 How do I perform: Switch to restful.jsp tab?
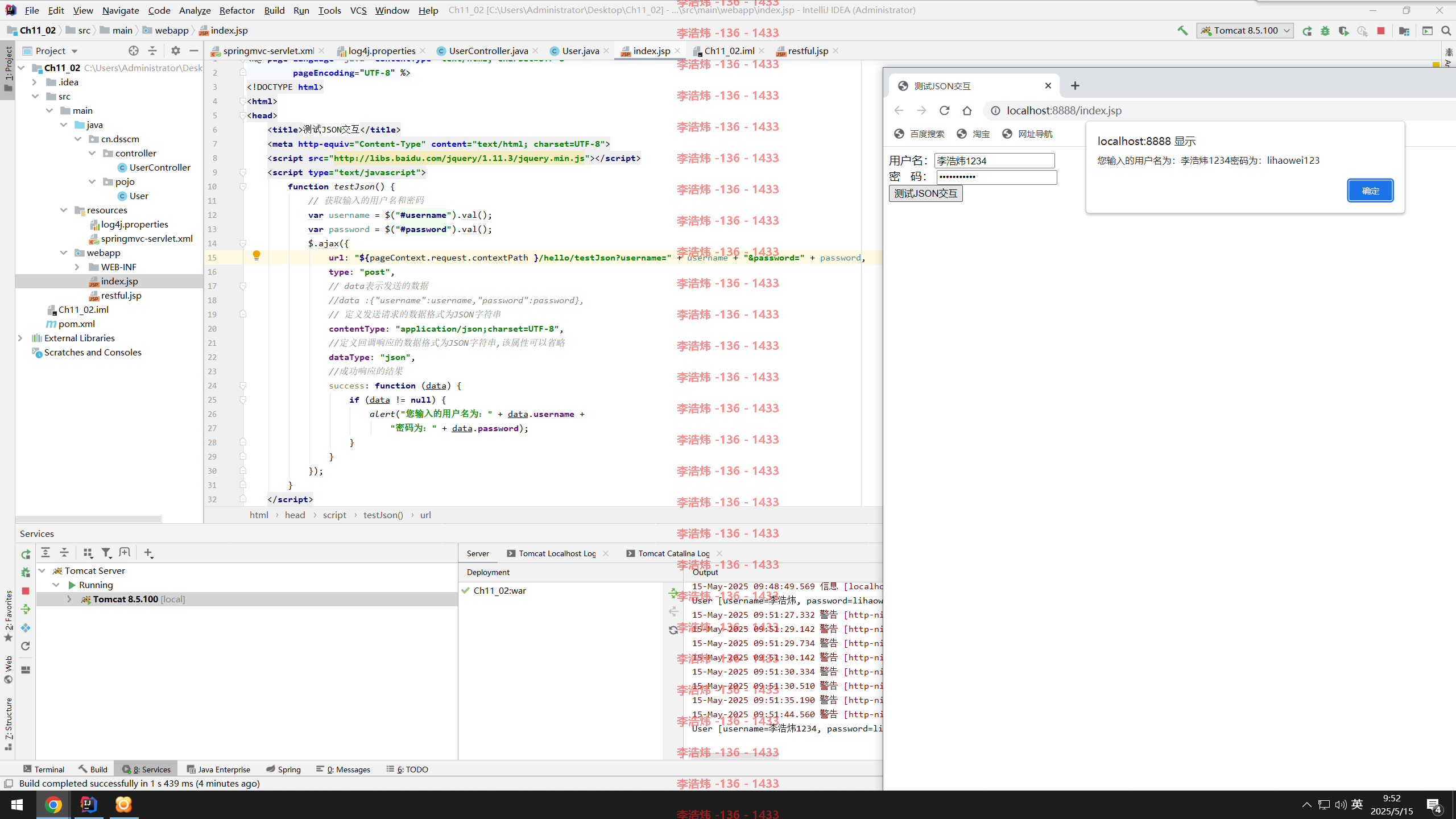[x=808, y=51]
